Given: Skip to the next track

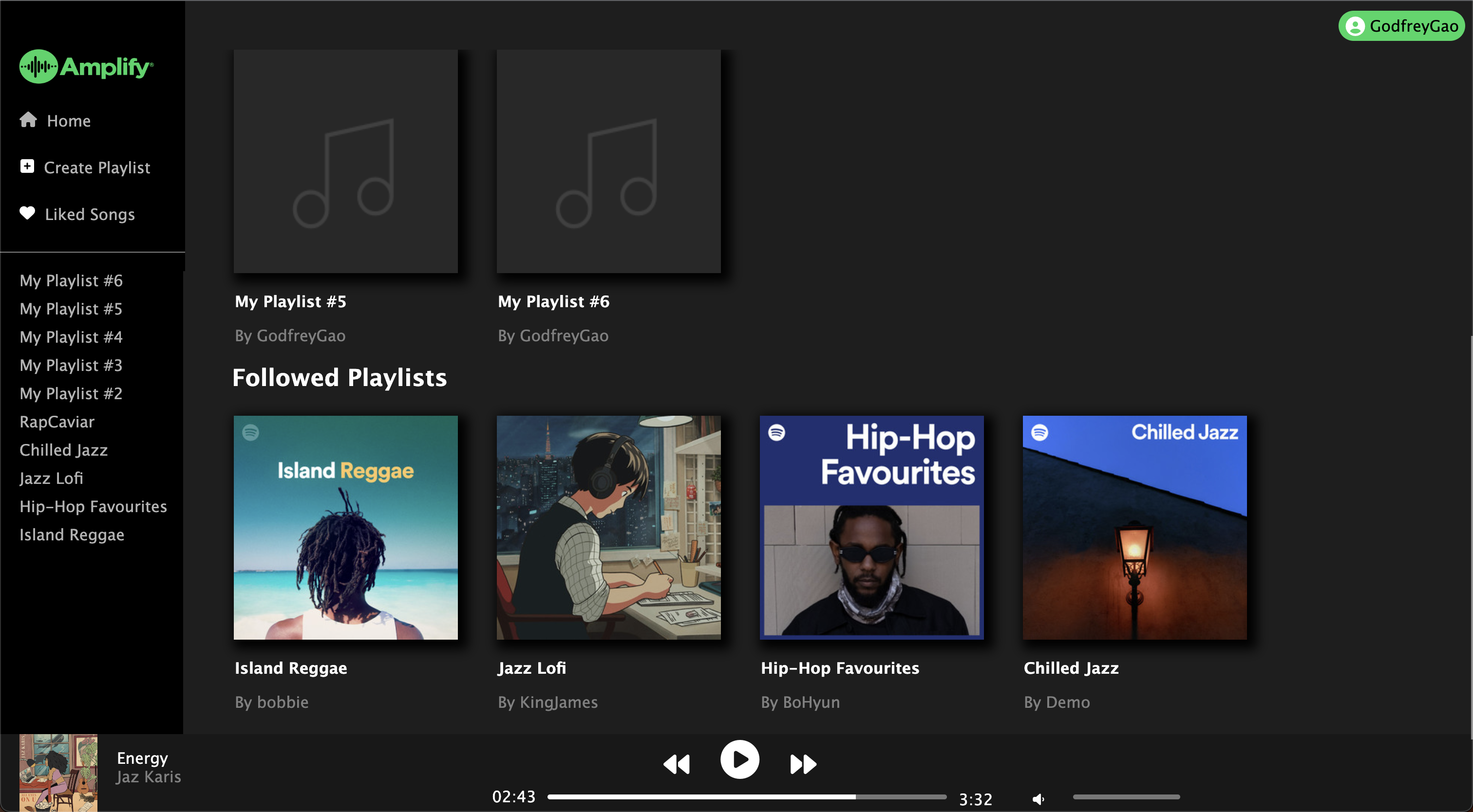Looking at the screenshot, I should click(803, 763).
